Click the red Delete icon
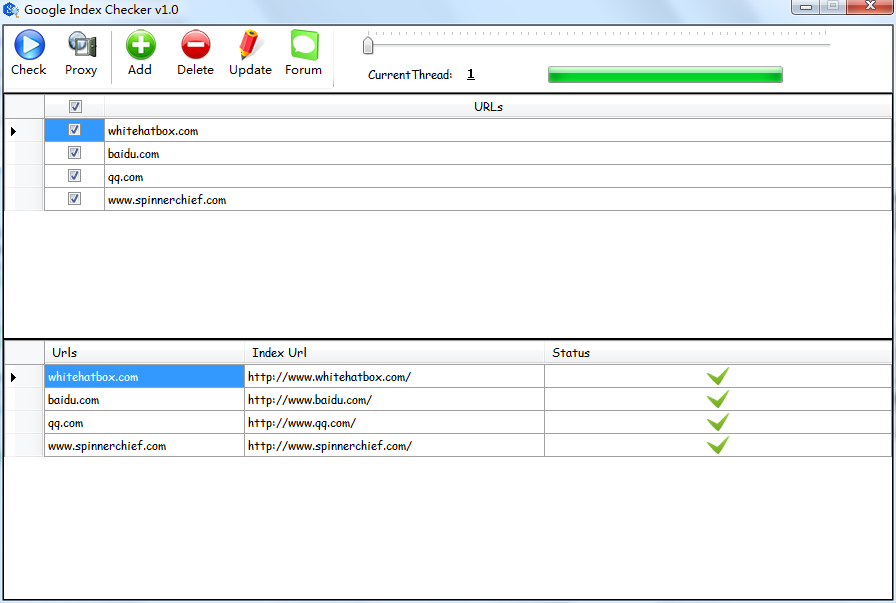This screenshot has height=603, width=896. pos(195,46)
